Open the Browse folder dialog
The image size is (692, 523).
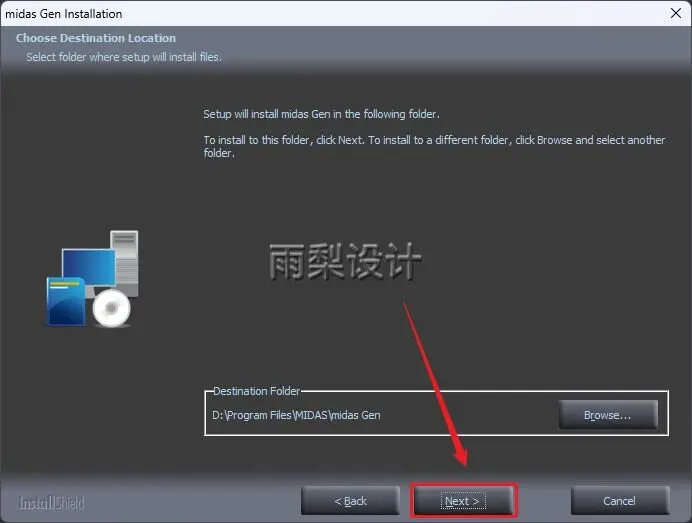click(608, 415)
